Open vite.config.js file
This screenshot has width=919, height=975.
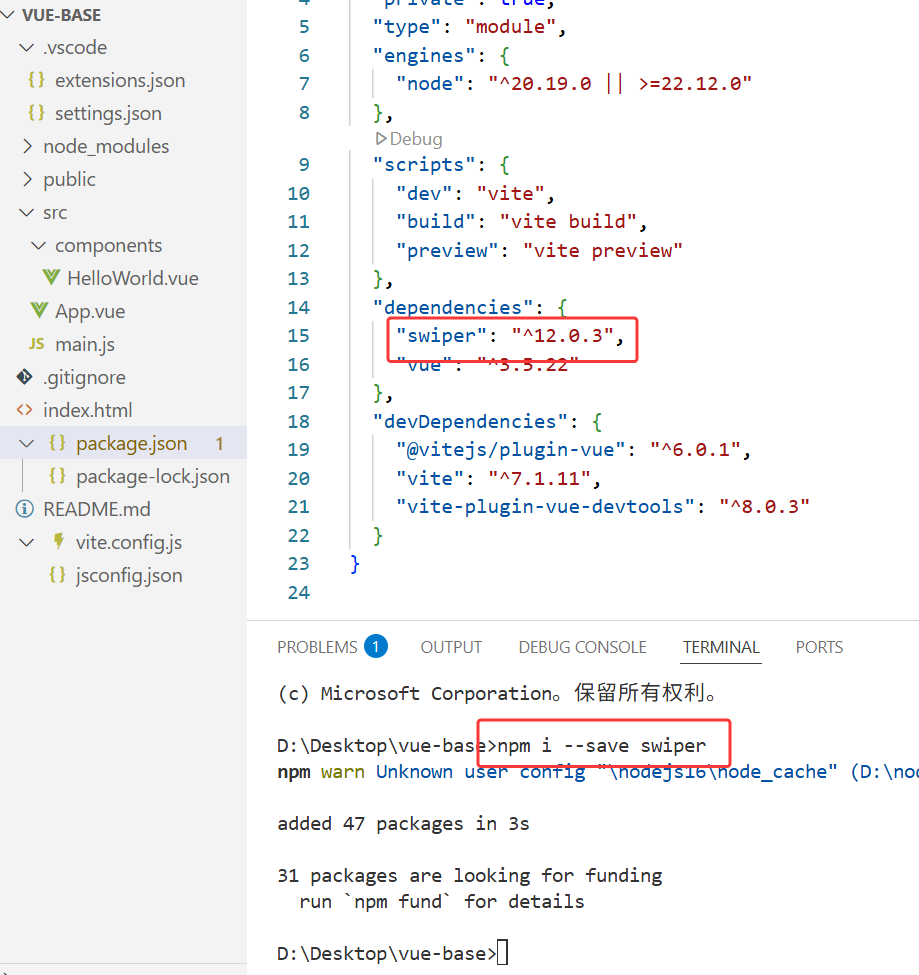click(129, 542)
